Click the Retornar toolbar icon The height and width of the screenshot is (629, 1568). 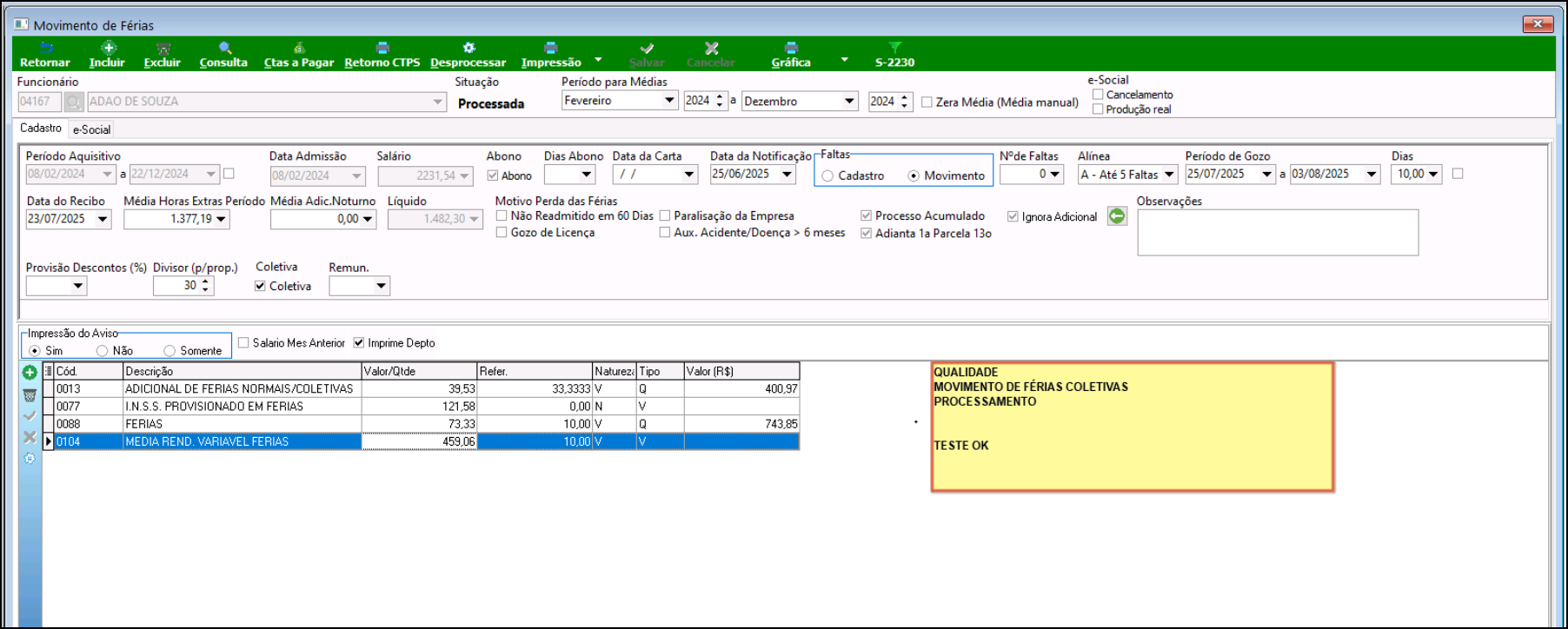pos(46,48)
